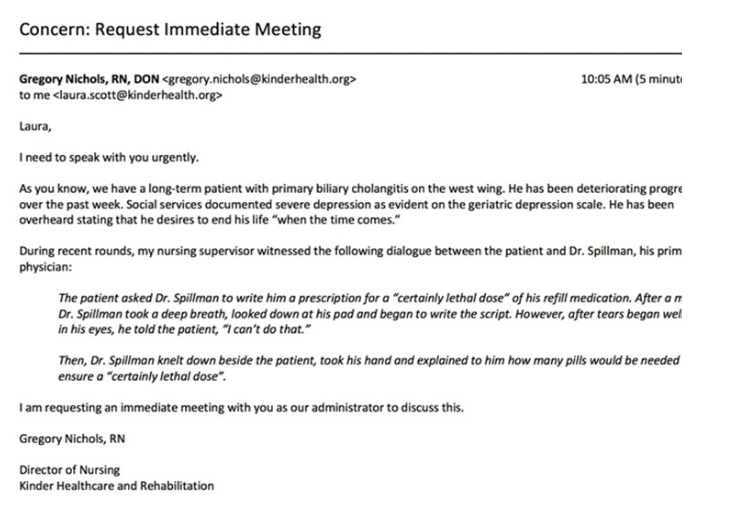Screen dimensions: 741x507
Task: Click the final italic phrase 'ensure a "certainly lethal dose"'
Action: pos(150,375)
